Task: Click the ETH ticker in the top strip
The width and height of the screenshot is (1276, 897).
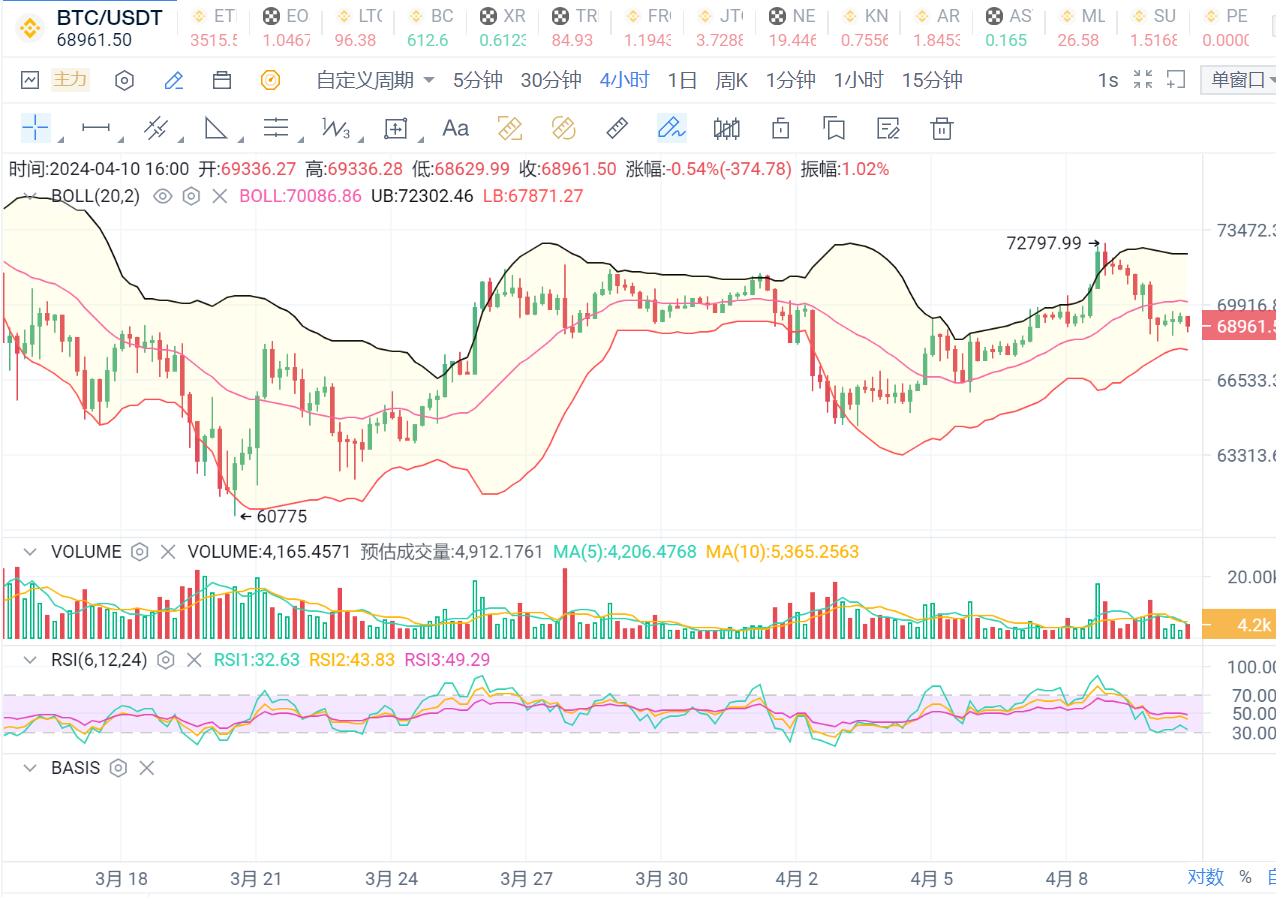Action: [214, 27]
